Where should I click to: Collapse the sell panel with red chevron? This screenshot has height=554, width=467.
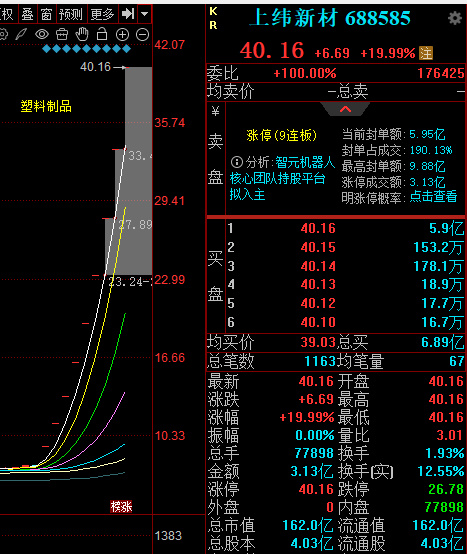tap(345, 109)
